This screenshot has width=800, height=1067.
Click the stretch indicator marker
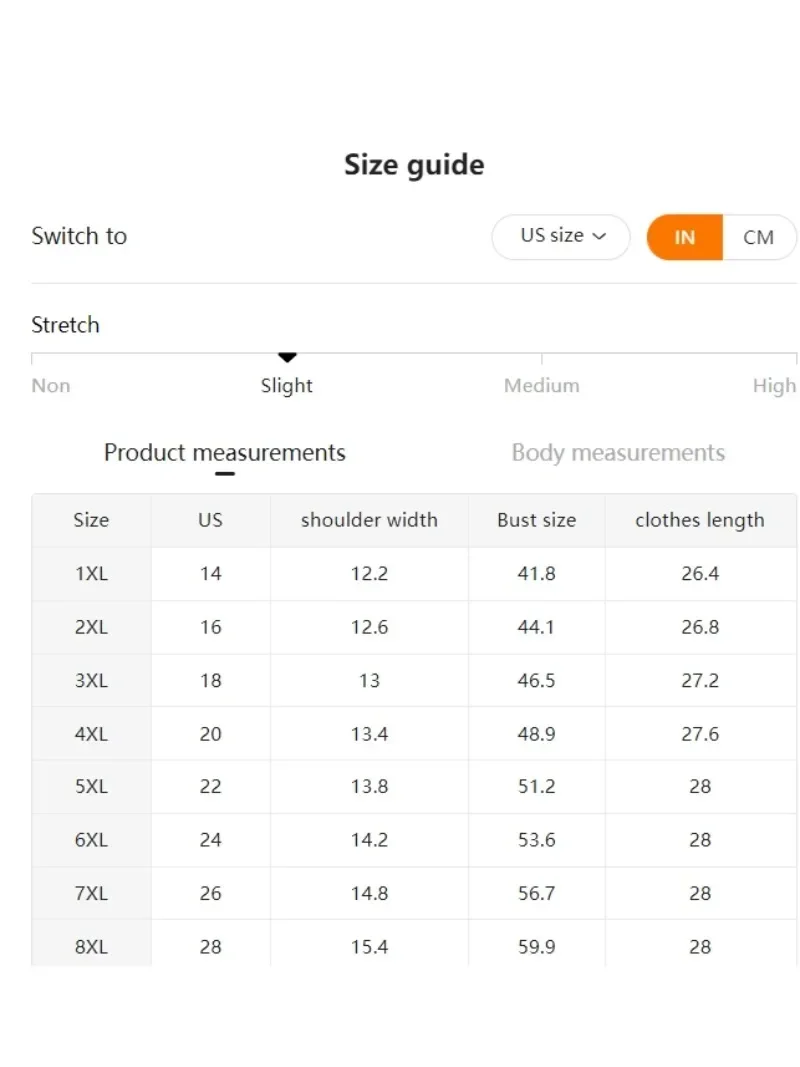pos(287,357)
